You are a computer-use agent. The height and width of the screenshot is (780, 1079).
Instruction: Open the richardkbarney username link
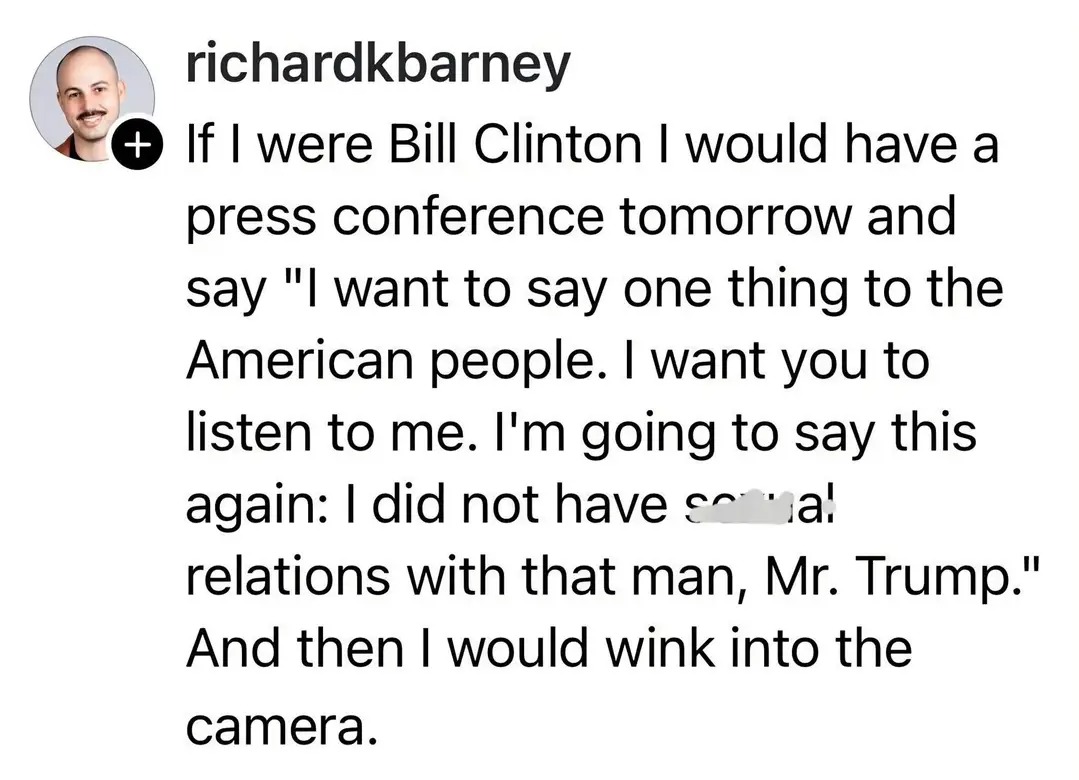click(x=378, y=64)
